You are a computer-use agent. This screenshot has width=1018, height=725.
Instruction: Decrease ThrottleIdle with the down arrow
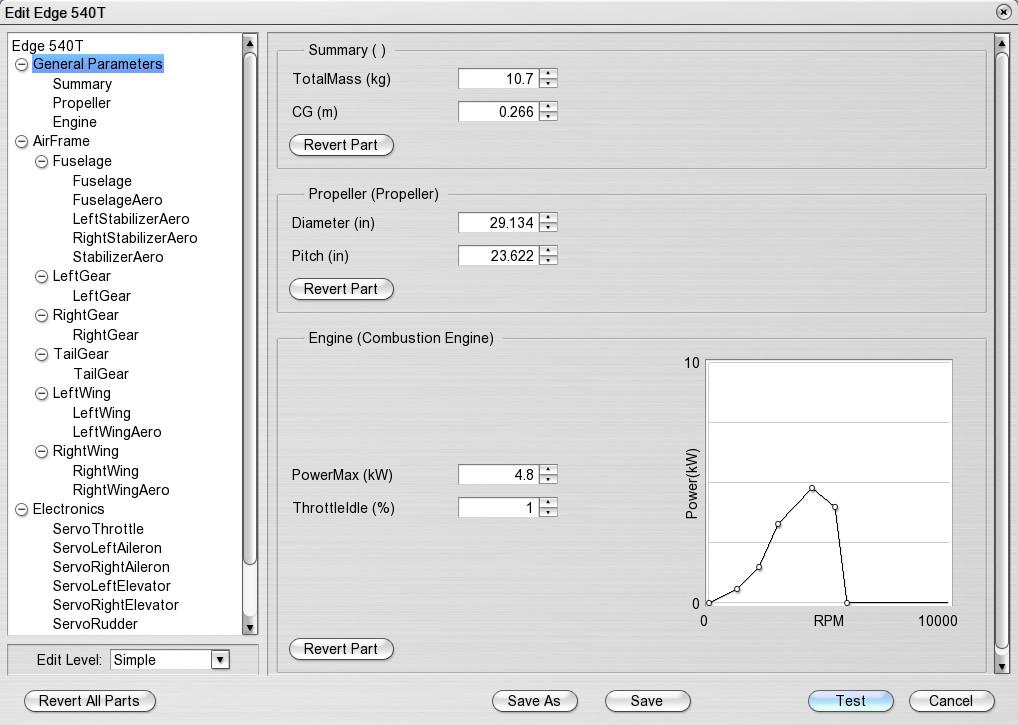pos(548,512)
